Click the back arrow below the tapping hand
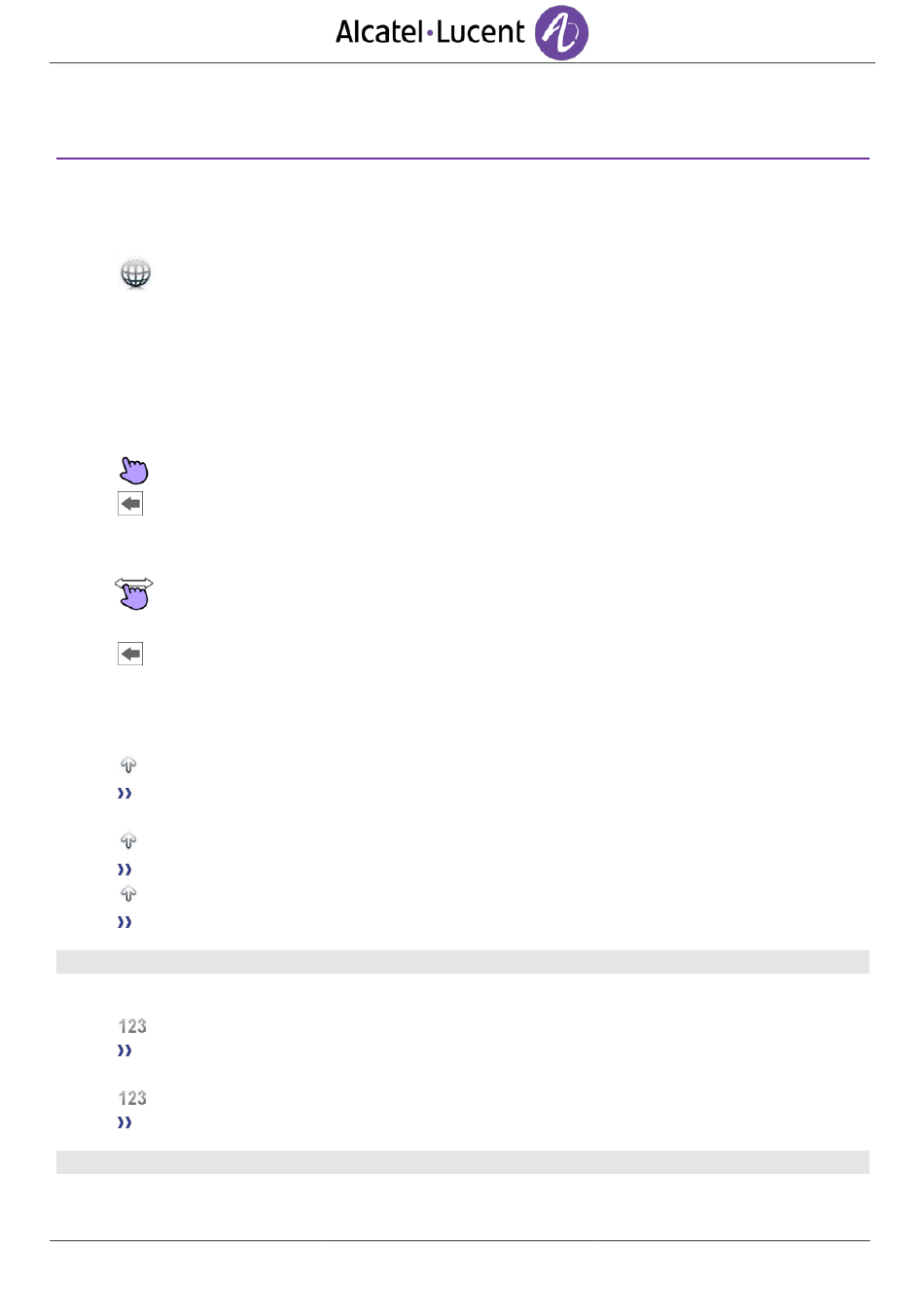The image size is (924, 1316). [130, 504]
